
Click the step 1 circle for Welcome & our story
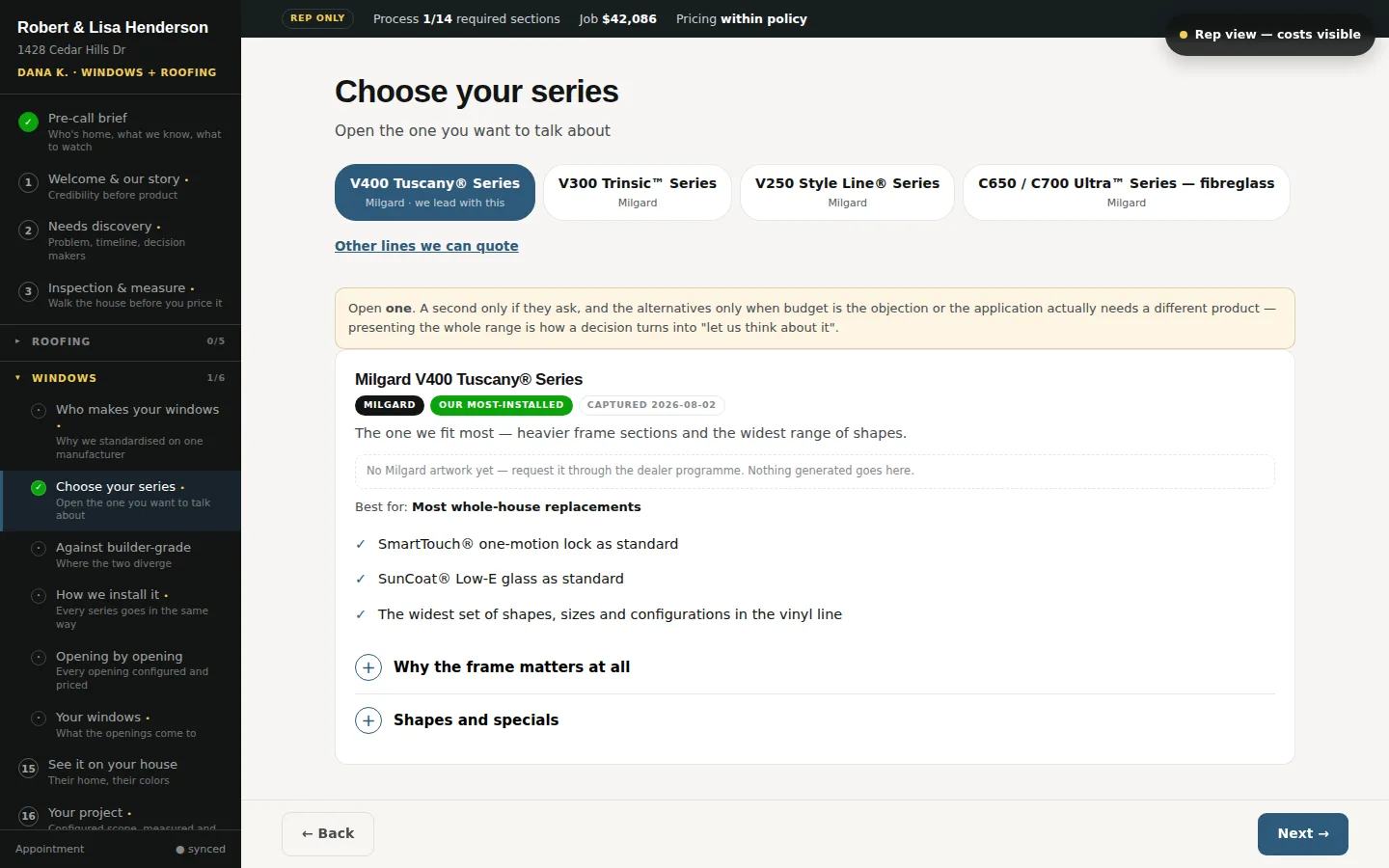(29, 182)
